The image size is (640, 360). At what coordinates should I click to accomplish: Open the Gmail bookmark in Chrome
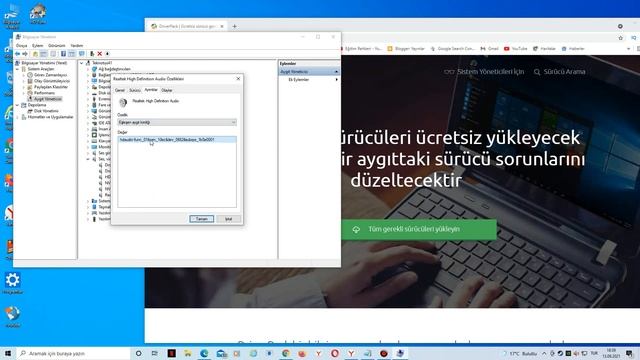click(489, 49)
